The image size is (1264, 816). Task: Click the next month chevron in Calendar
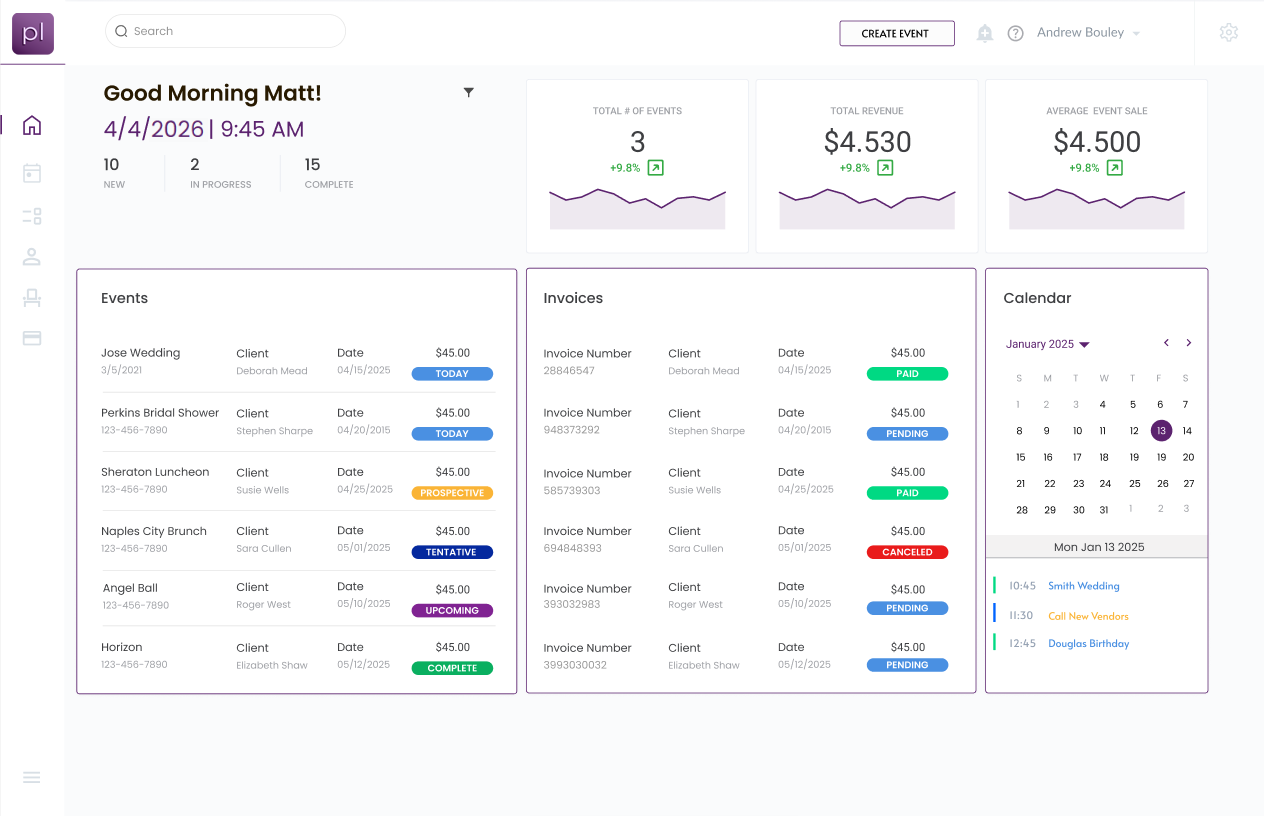1188,342
